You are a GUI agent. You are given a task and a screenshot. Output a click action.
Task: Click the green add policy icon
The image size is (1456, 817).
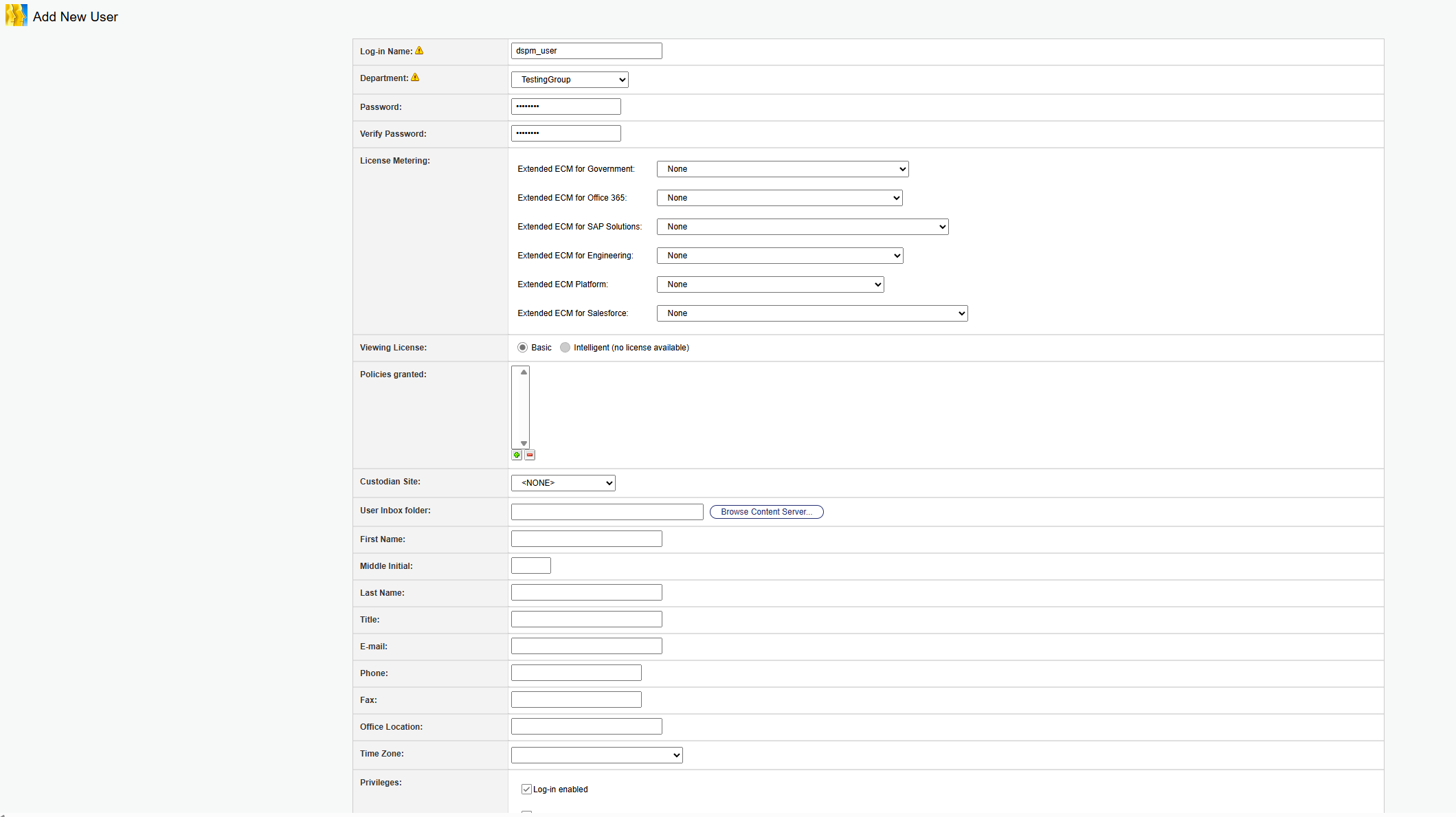pyautogui.click(x=517, y=455)
